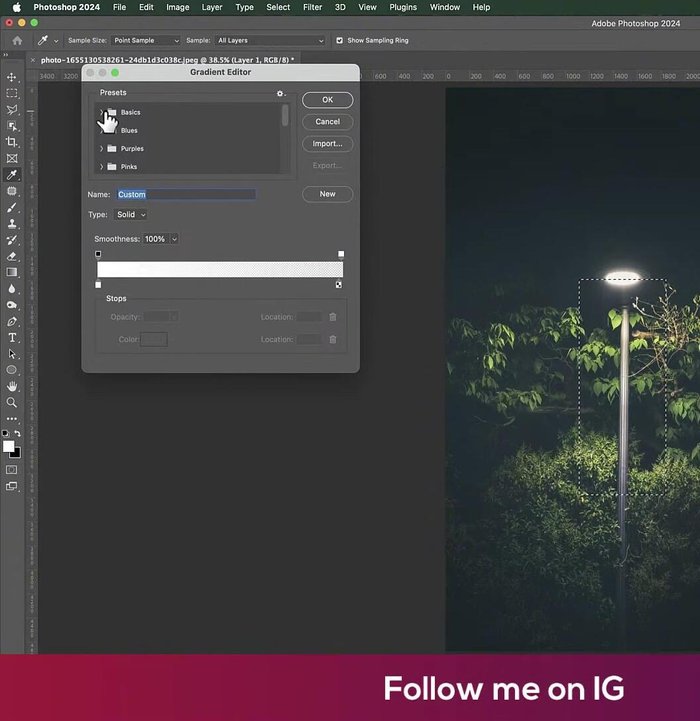Open the Sample Size dropdown
The height and width of the screenshot is (721, 700).
(x=146, y=41)
